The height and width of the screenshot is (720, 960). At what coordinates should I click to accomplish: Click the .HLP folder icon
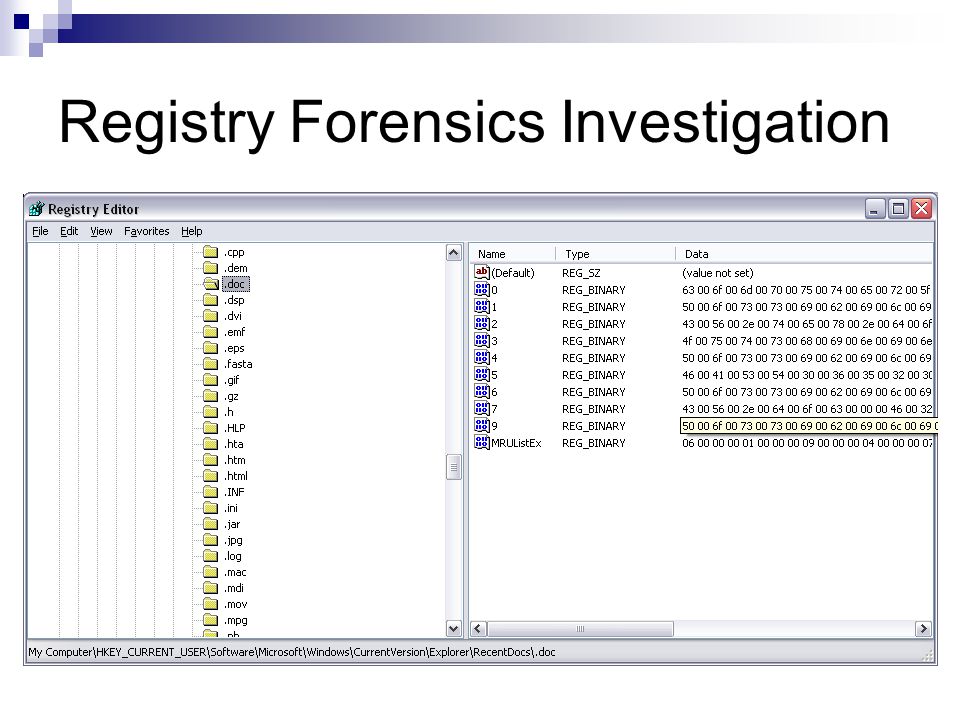point(211,427)
